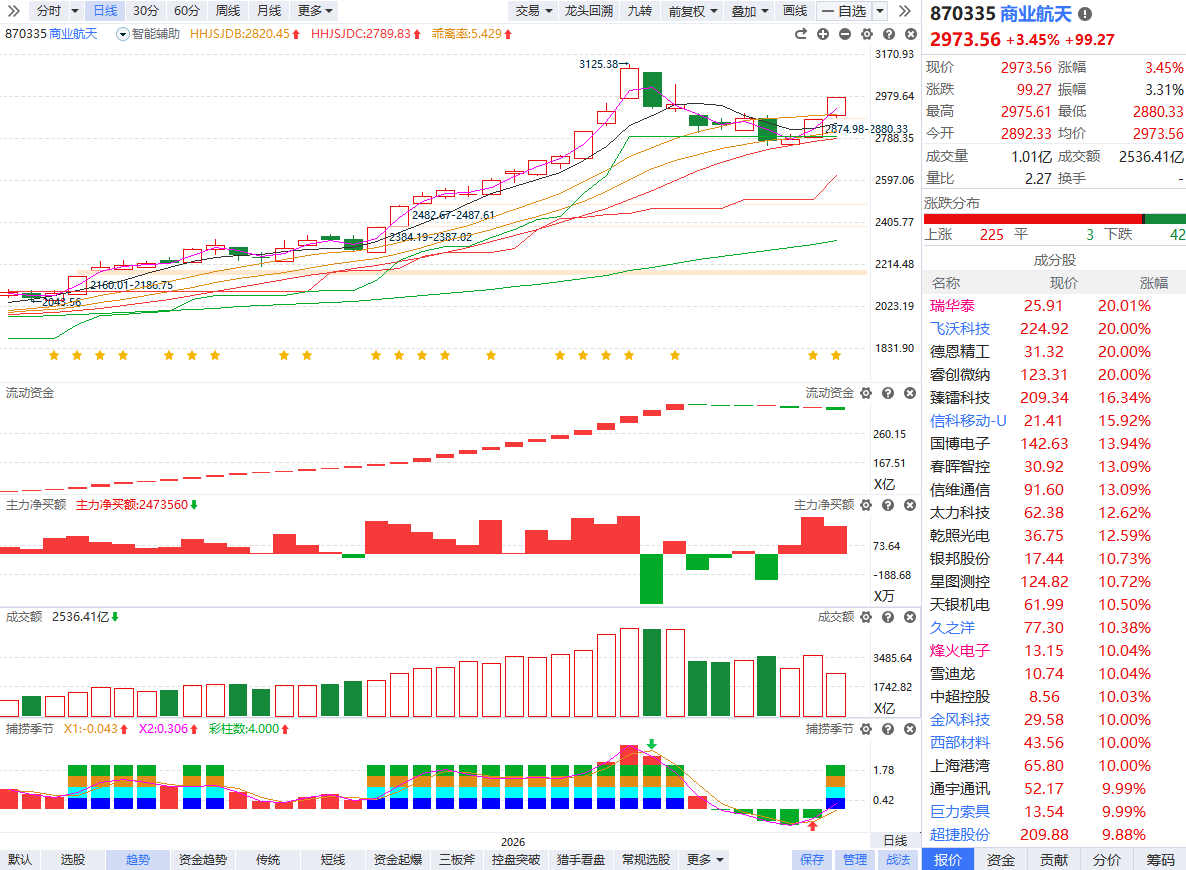
Task: Switch the chart to 30分 period
Action: click(145, 11)
